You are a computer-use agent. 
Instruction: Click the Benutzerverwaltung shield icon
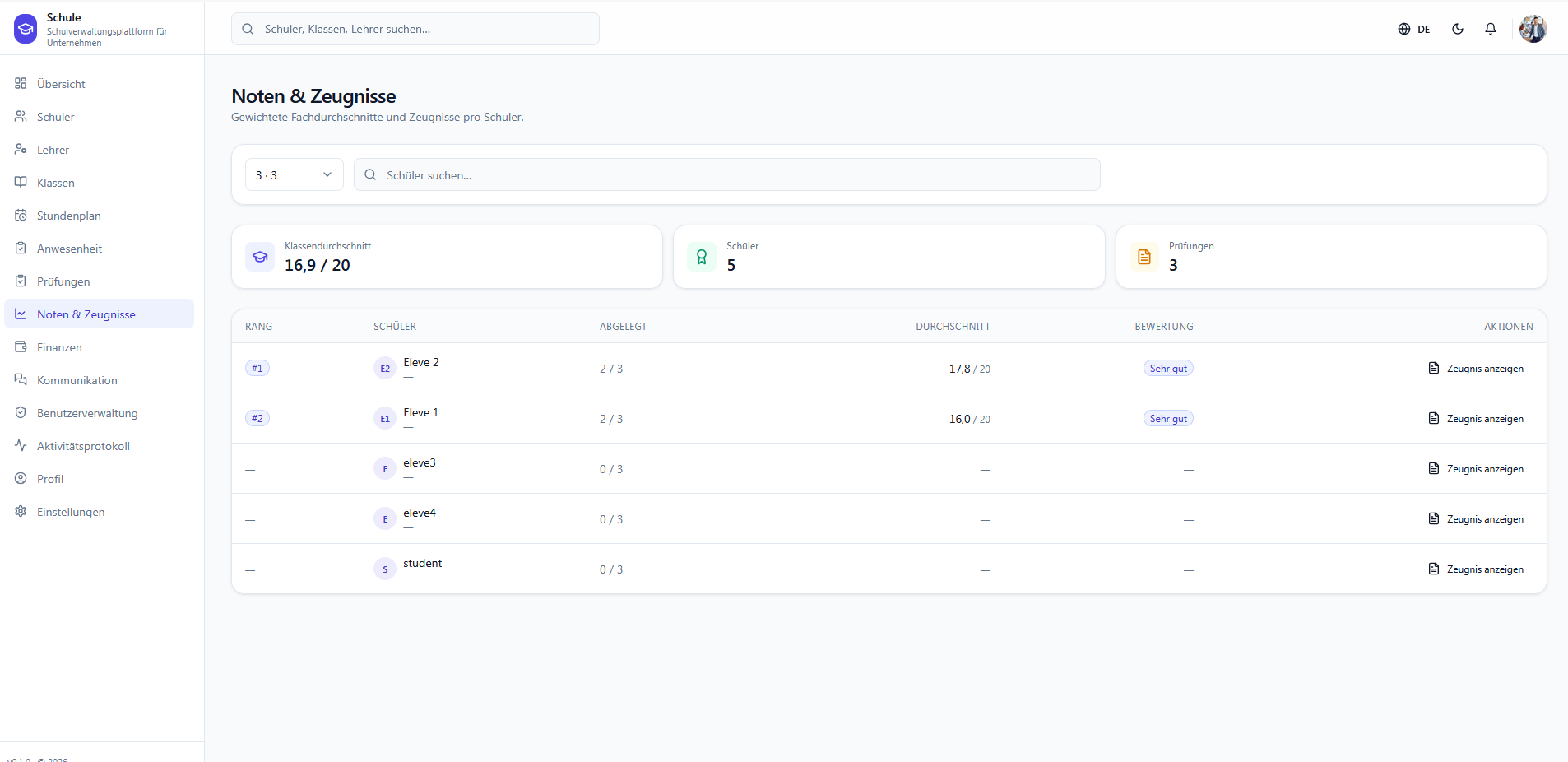[21, 412]
